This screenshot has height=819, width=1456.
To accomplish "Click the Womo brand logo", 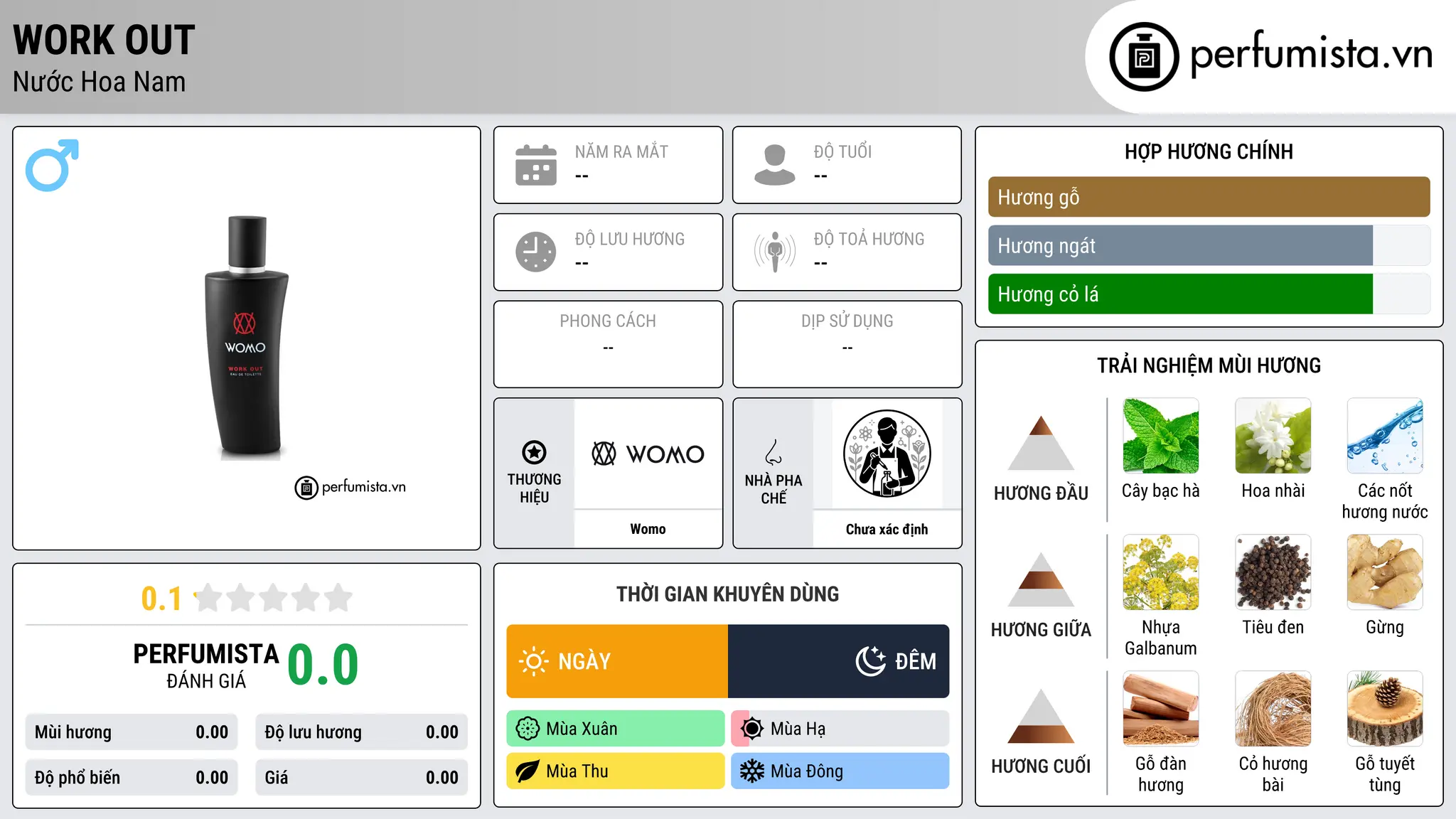I will pos(648,454).
